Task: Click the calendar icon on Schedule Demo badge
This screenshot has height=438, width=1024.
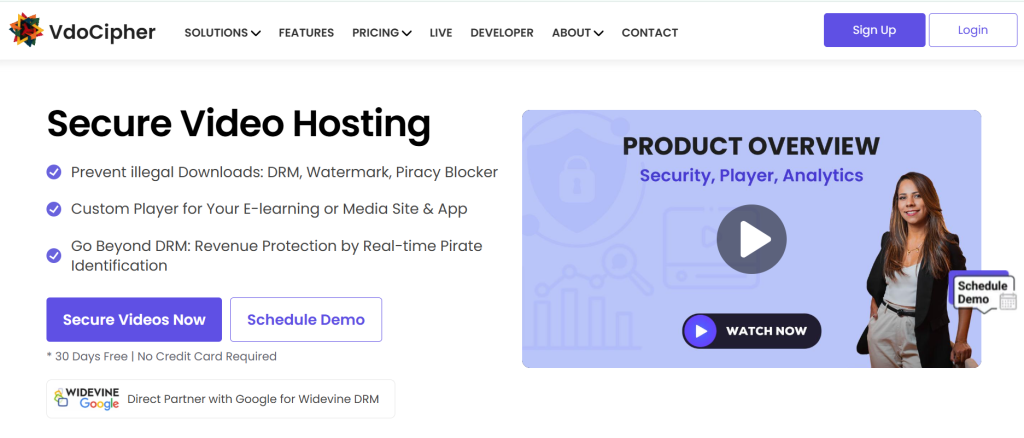Action: (1008, 301)
